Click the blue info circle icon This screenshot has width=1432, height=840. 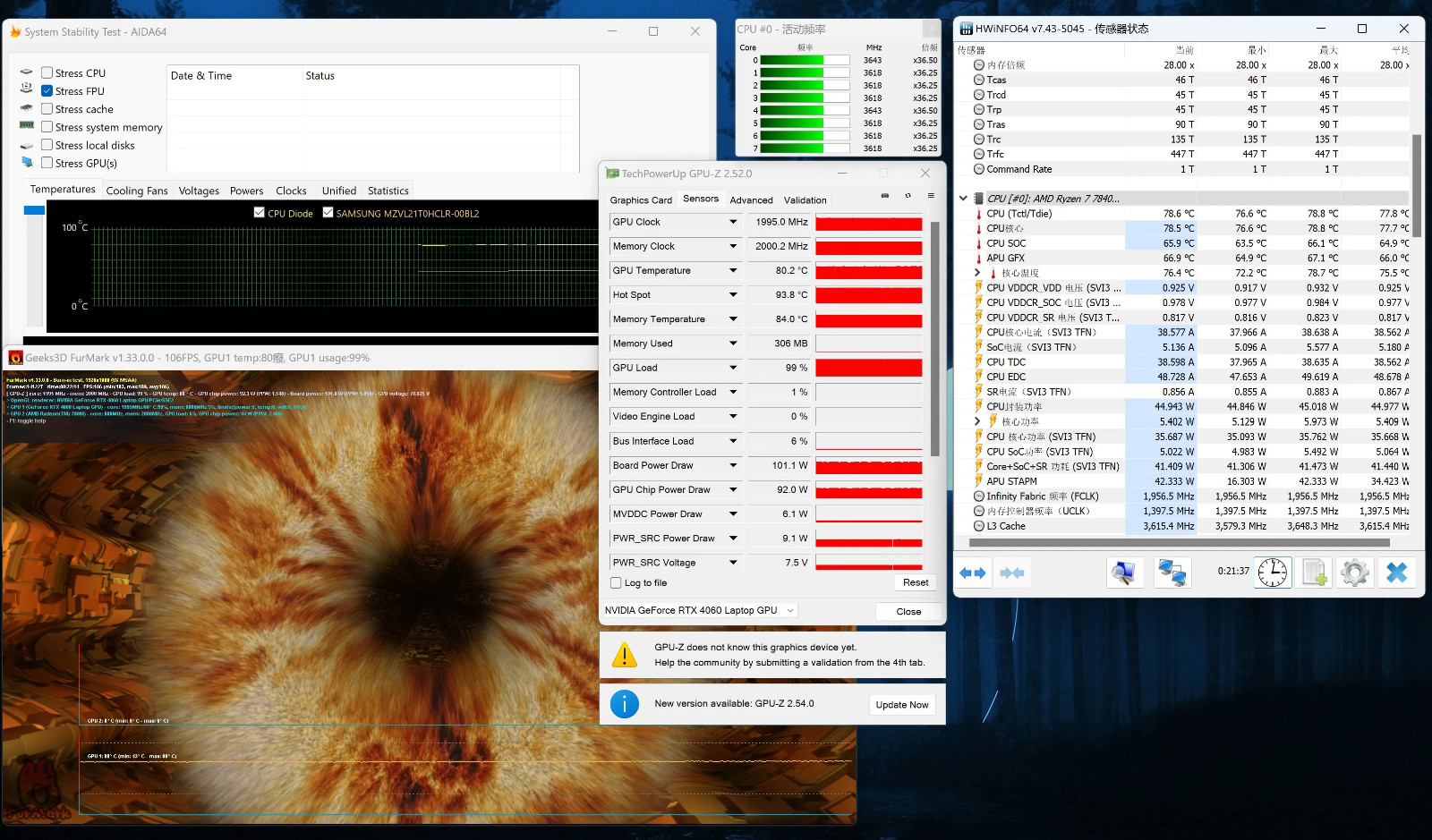pos(624,704)
